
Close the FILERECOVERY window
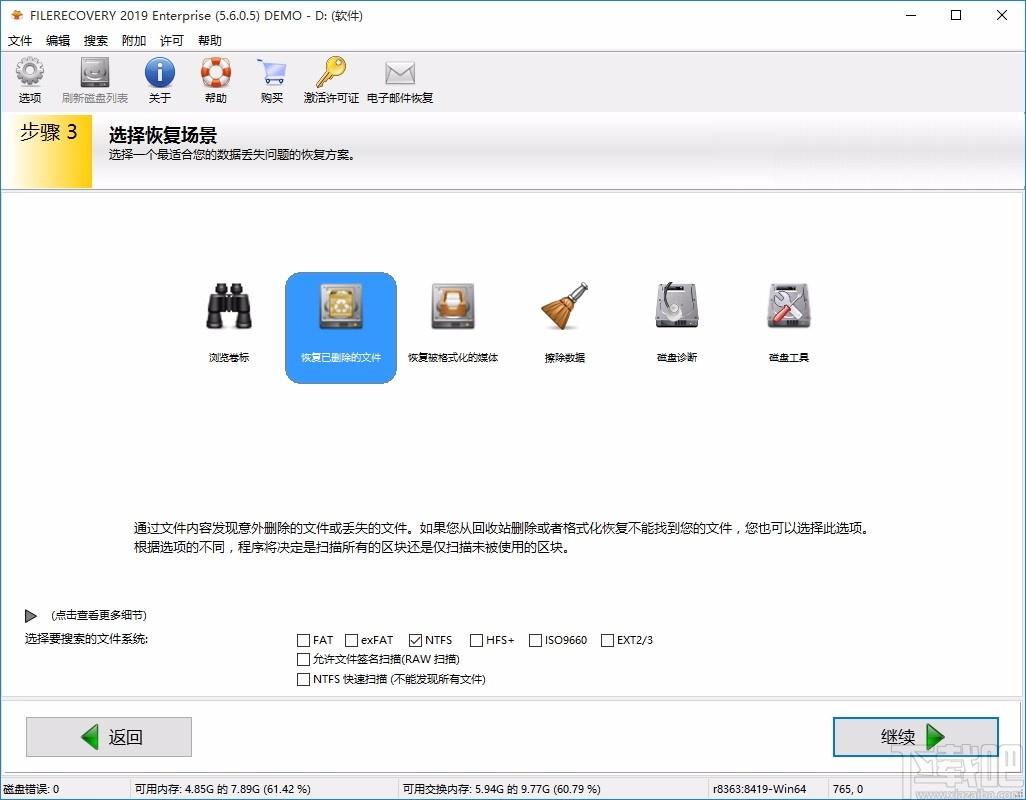[x=1002, y=15]
